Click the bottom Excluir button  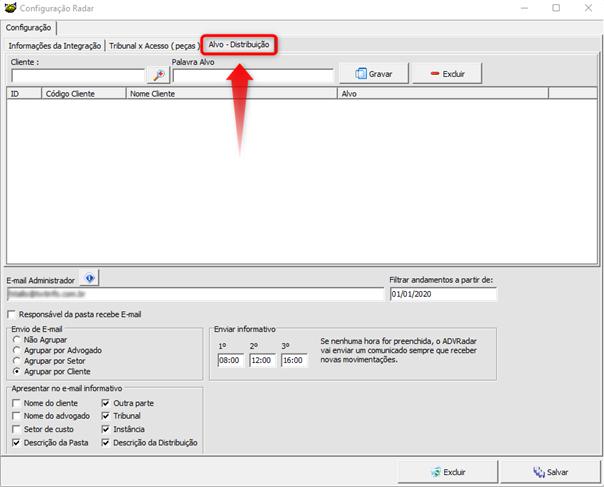coord(448,472)
